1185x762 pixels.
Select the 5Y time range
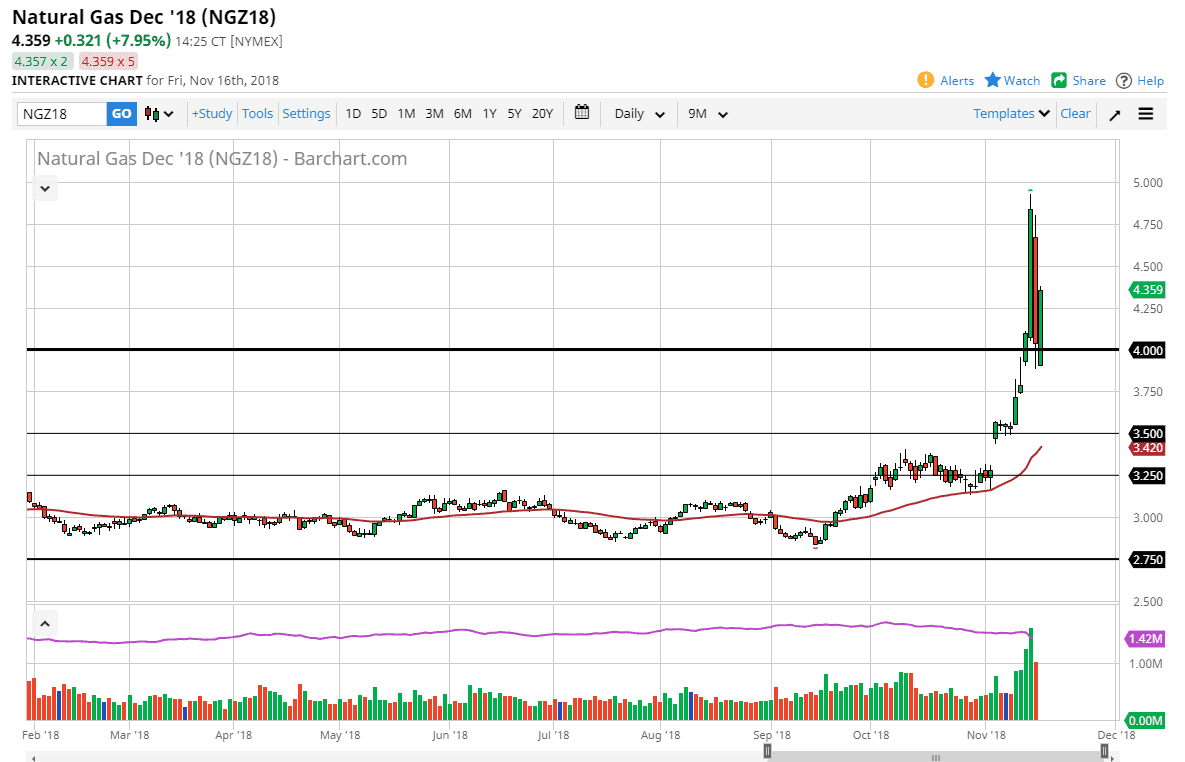pyautogui.click(x=514, y=113)
